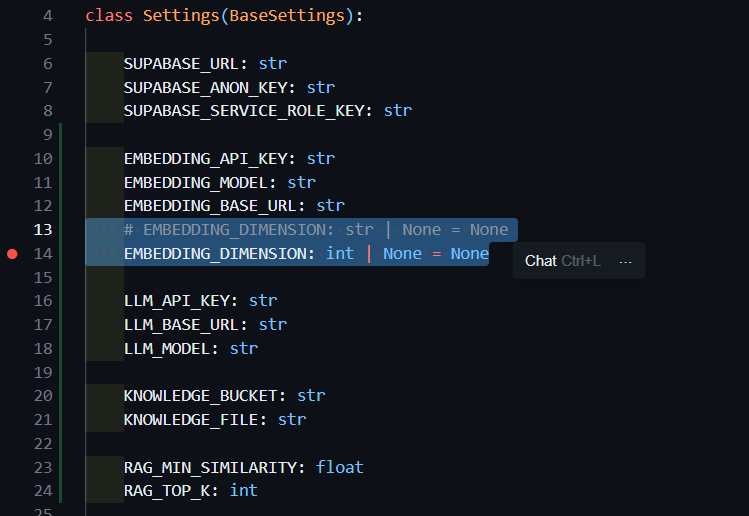The image size is (749, 516).
Task: Click LLM_API_KEY variable name
Action: [x=176, y=301]
